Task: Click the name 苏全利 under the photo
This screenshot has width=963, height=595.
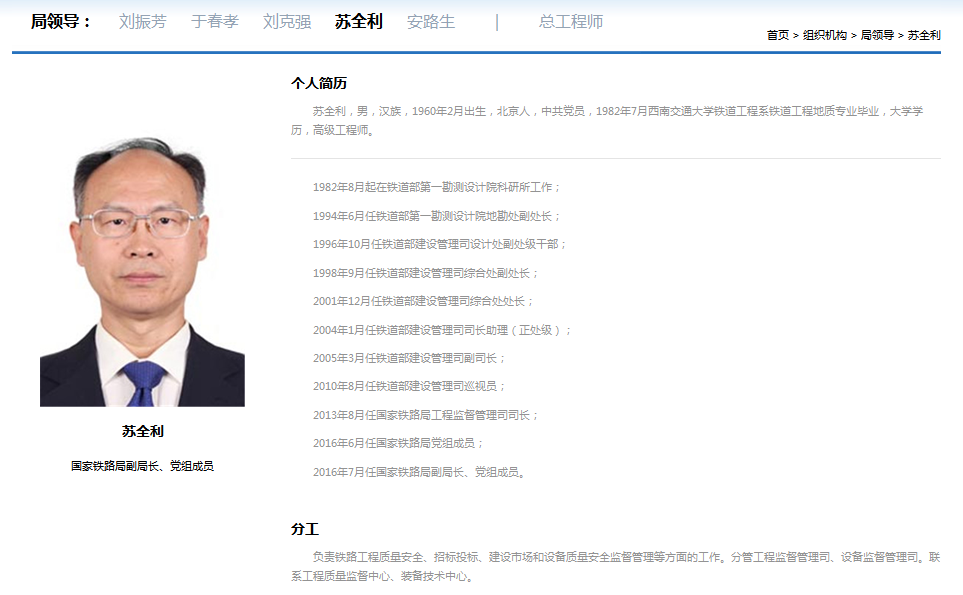Action: pyautogui.click(x=142, y=431)
